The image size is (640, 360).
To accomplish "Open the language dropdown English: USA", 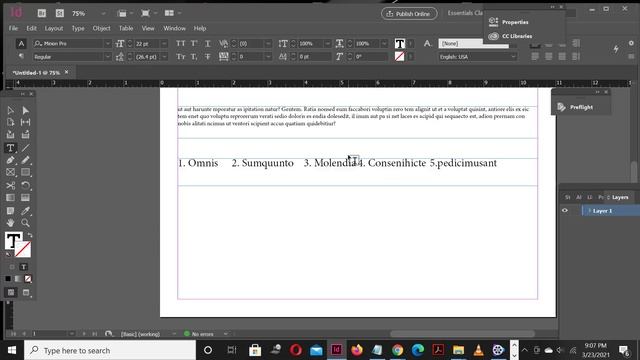I will [x=513, y=57].
